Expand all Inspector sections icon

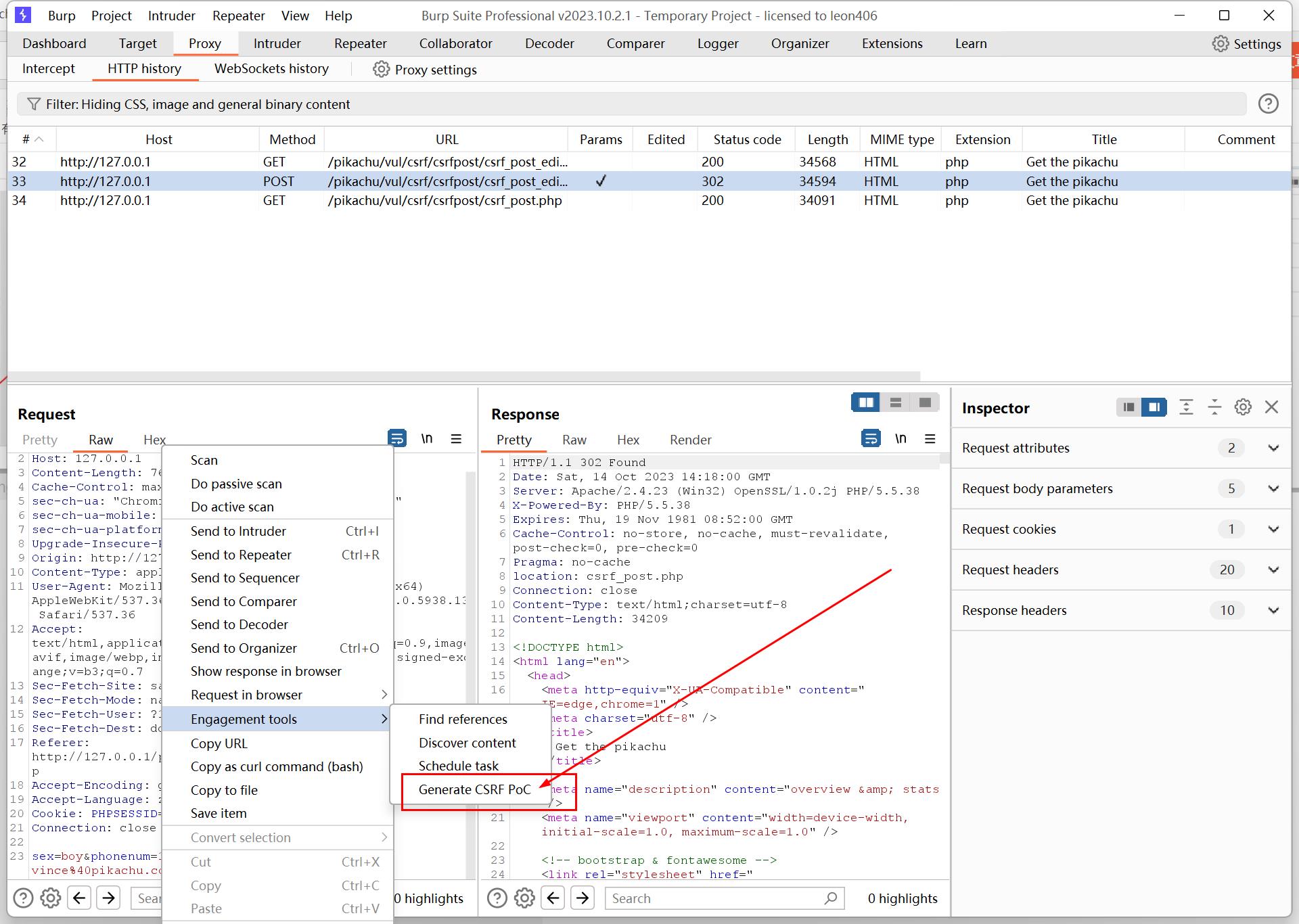coord(1186,407)
